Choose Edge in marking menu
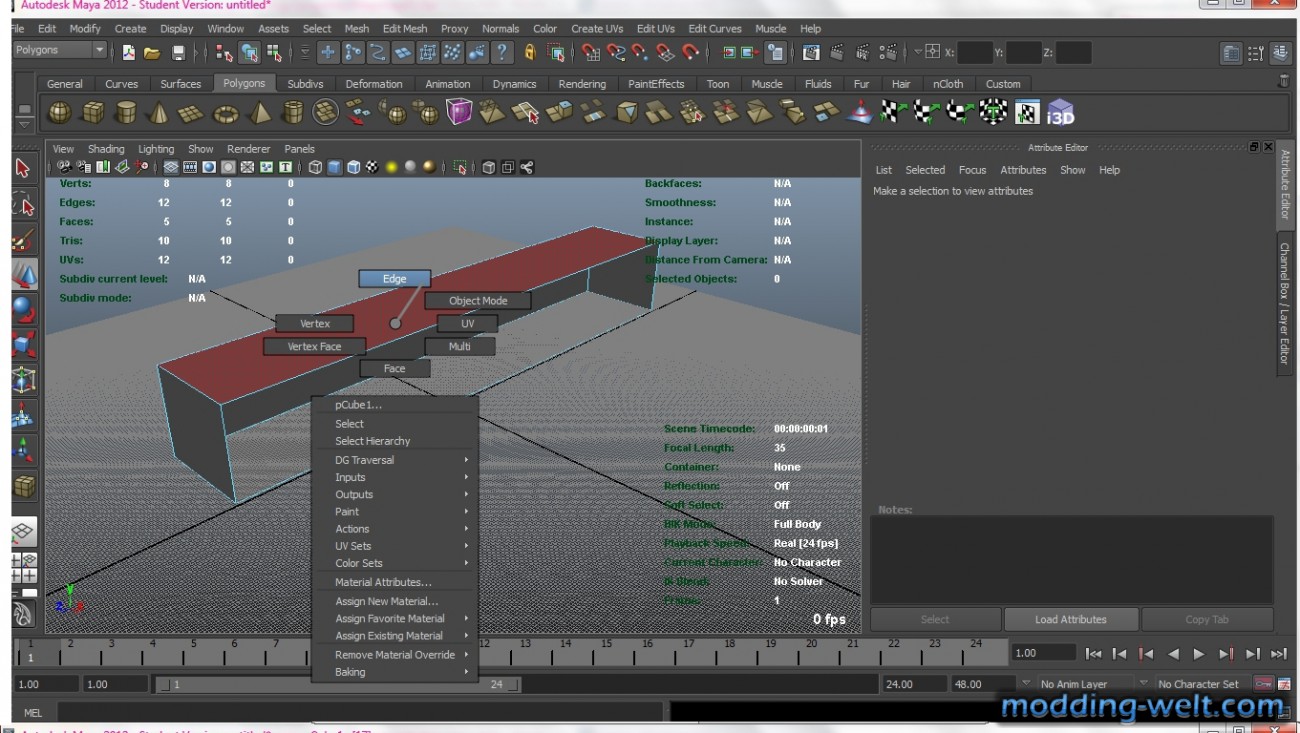 (395, 279)
